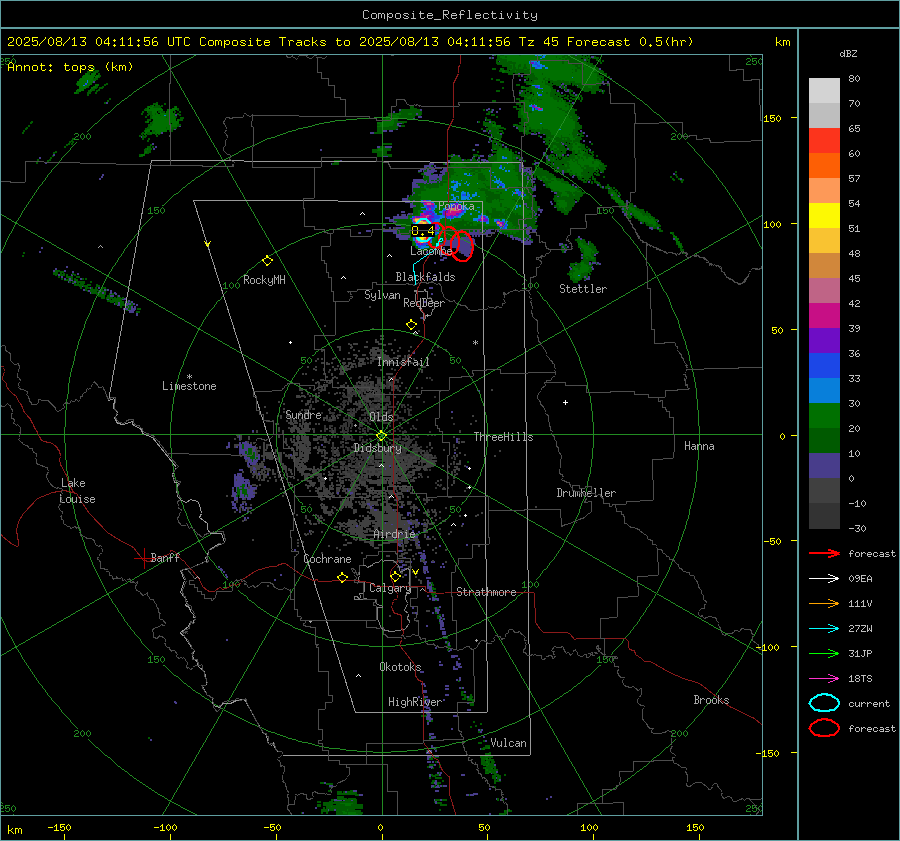Click the red forecast arrow in legend
900x841 pixels.
coord(824,553)
